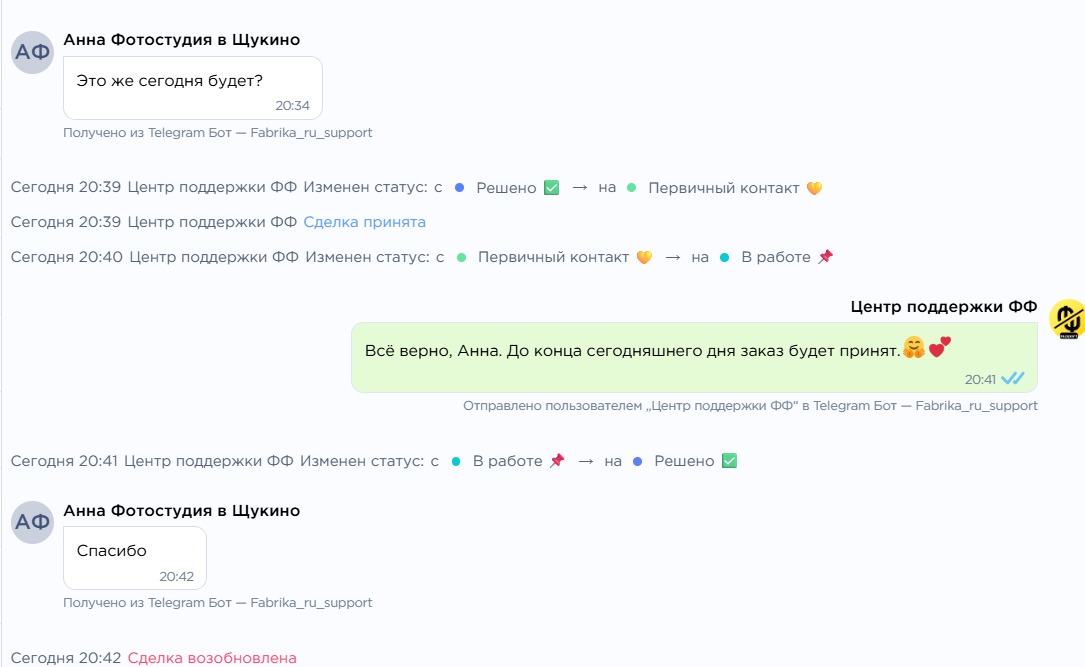The image size is (1085, 667).
Task: Click the new status 'В работе' in the 20:40 log
Action: tap(776, 257)
